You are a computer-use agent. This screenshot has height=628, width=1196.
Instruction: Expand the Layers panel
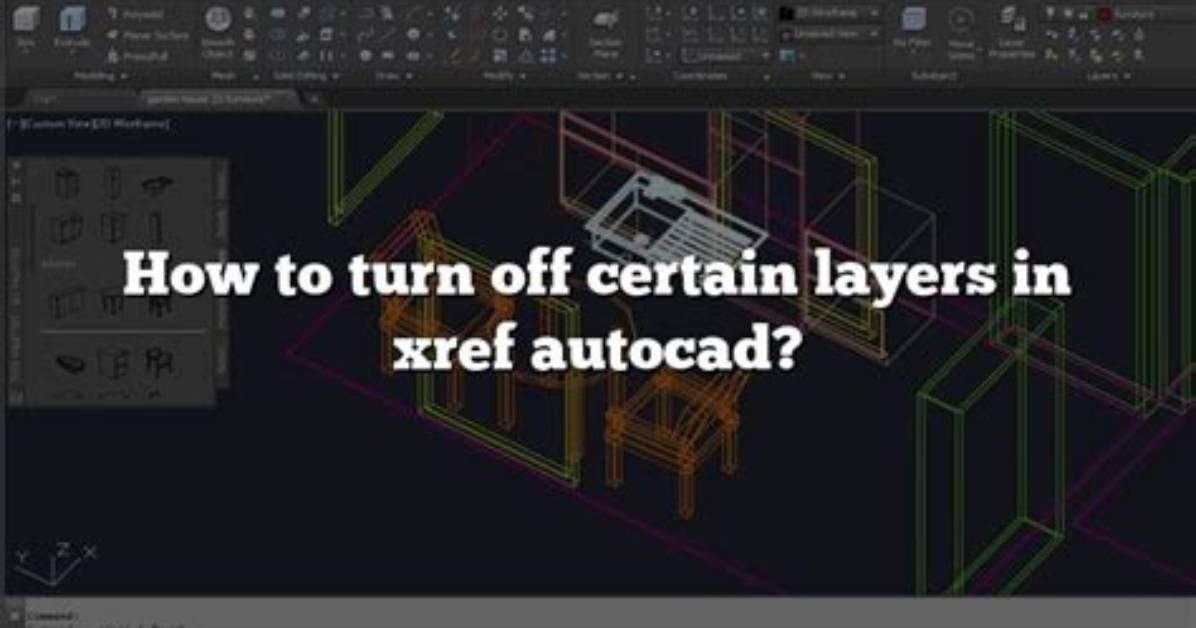tap(1111, 76)
